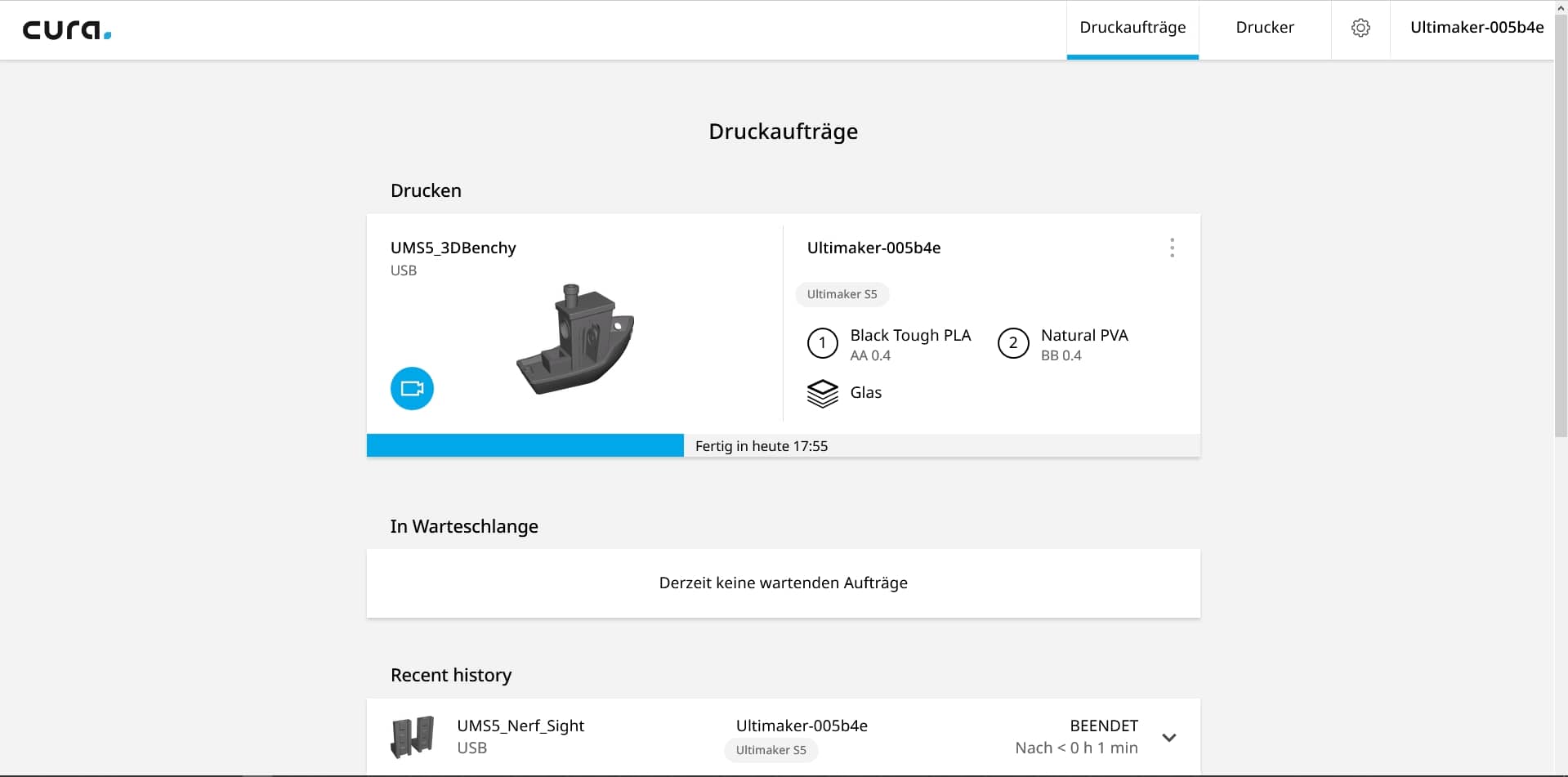Click the UMS5_3DBenchy job name
This screenshot has width=1568, height=777.
[x=453, y=248]
